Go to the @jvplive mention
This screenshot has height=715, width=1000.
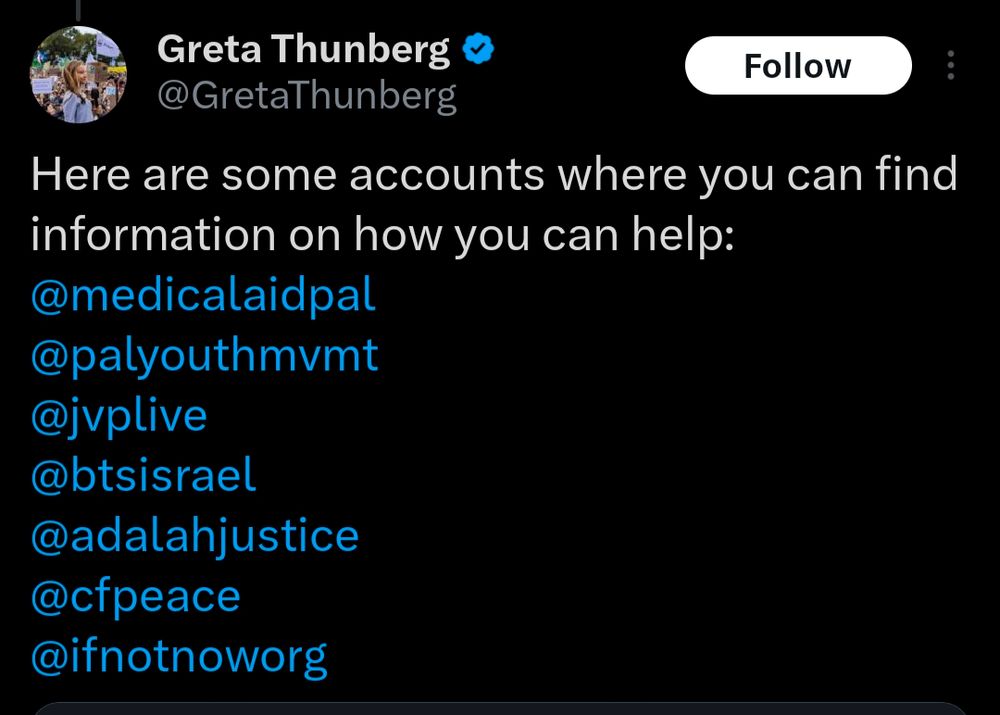click(119, 415)
